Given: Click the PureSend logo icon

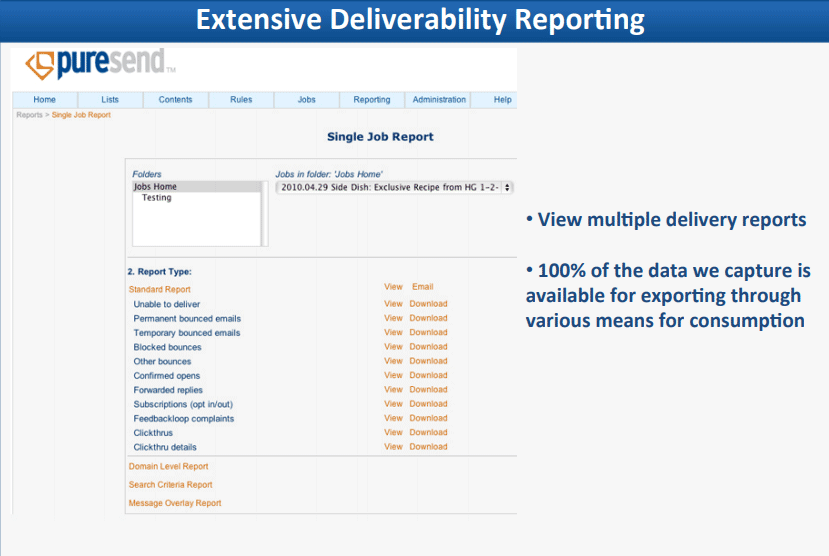Looking at the screenshot, I should pos(40,65).
